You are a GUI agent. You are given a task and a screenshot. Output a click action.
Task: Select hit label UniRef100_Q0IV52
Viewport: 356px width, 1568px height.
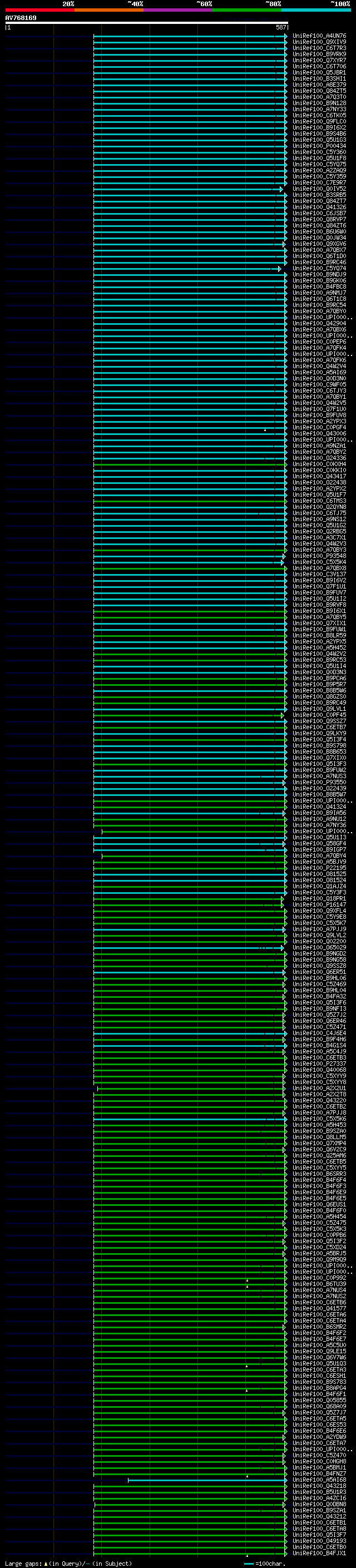click(x=319, y=189)
